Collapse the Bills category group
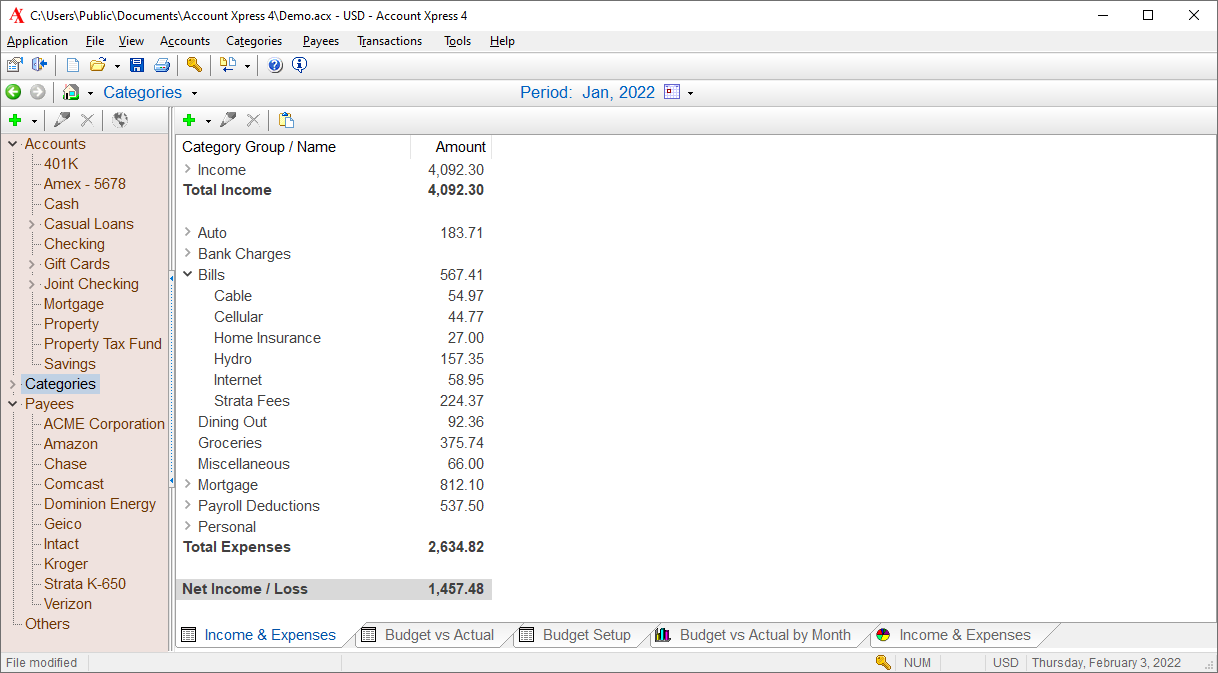1218x673 pixels. pyautogui.click(x=188, y=275)
